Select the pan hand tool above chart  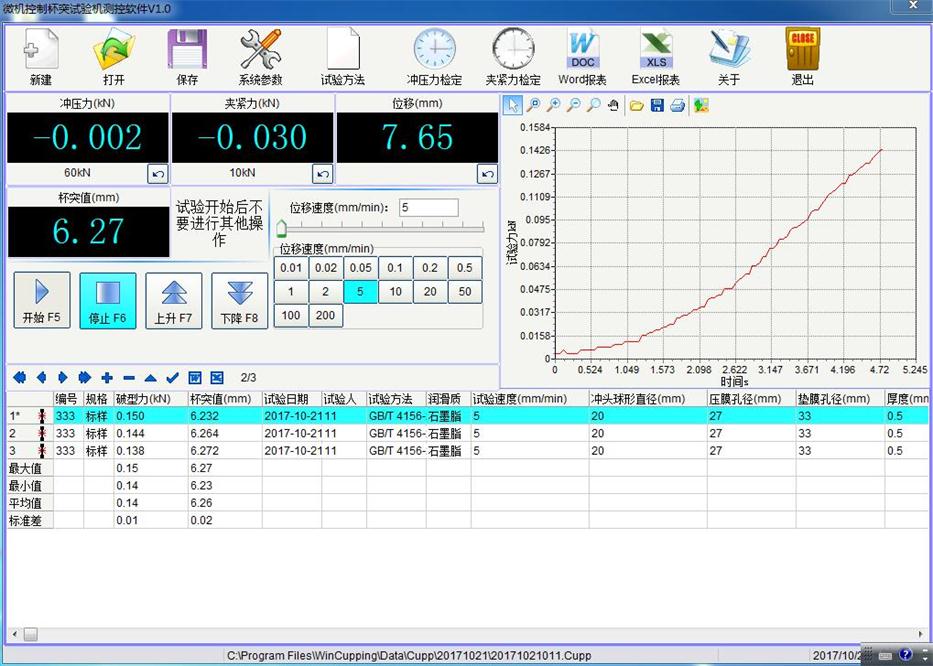613,105
